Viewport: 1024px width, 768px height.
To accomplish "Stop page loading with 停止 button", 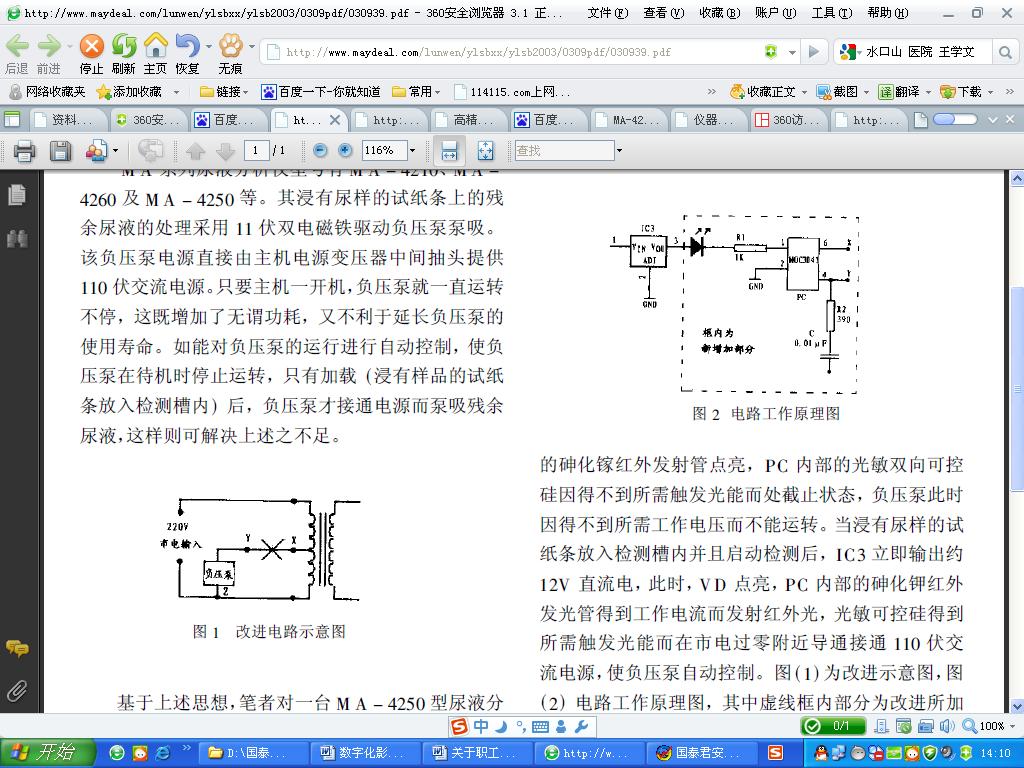I will point(91,46).
